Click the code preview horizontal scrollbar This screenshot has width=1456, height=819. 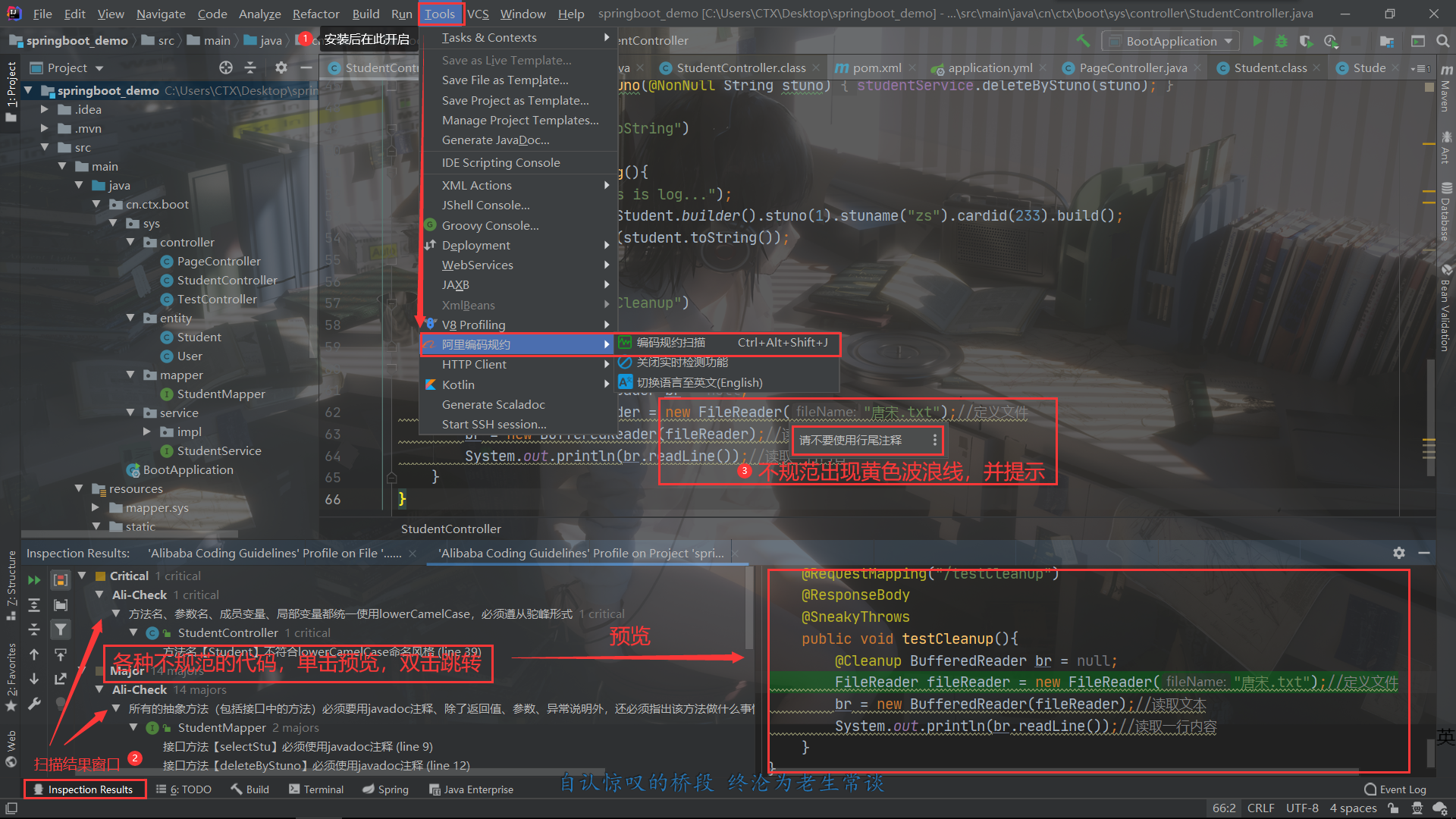tap(1065, 771)
